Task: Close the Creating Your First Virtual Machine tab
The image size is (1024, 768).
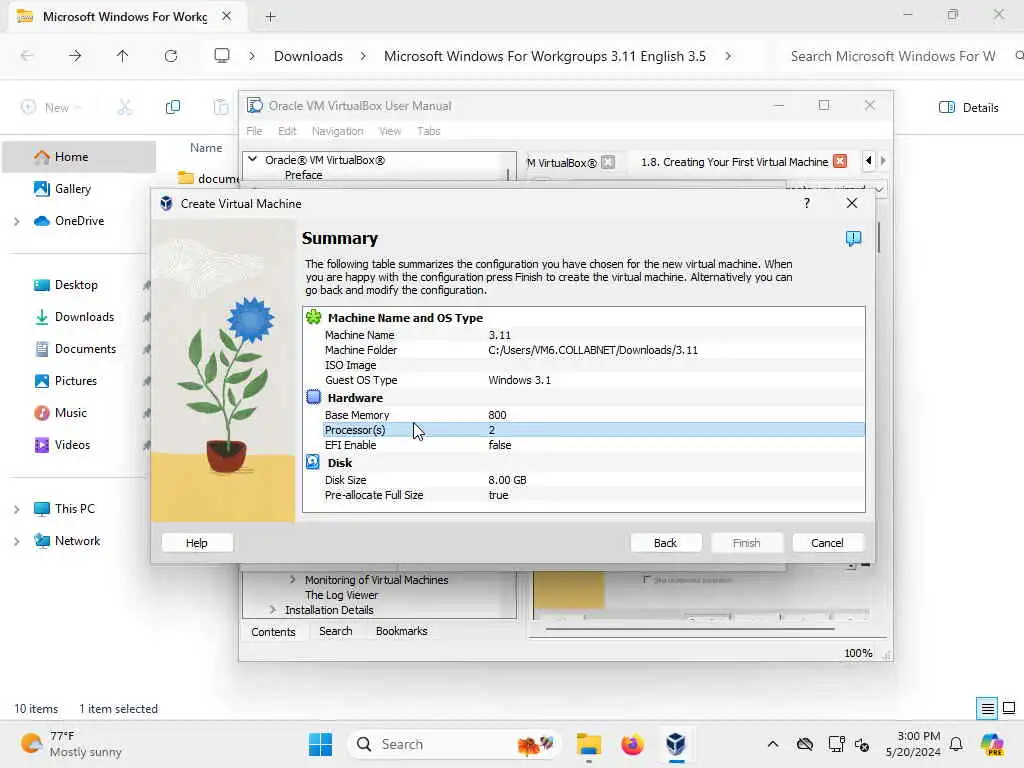Action: 840,161
